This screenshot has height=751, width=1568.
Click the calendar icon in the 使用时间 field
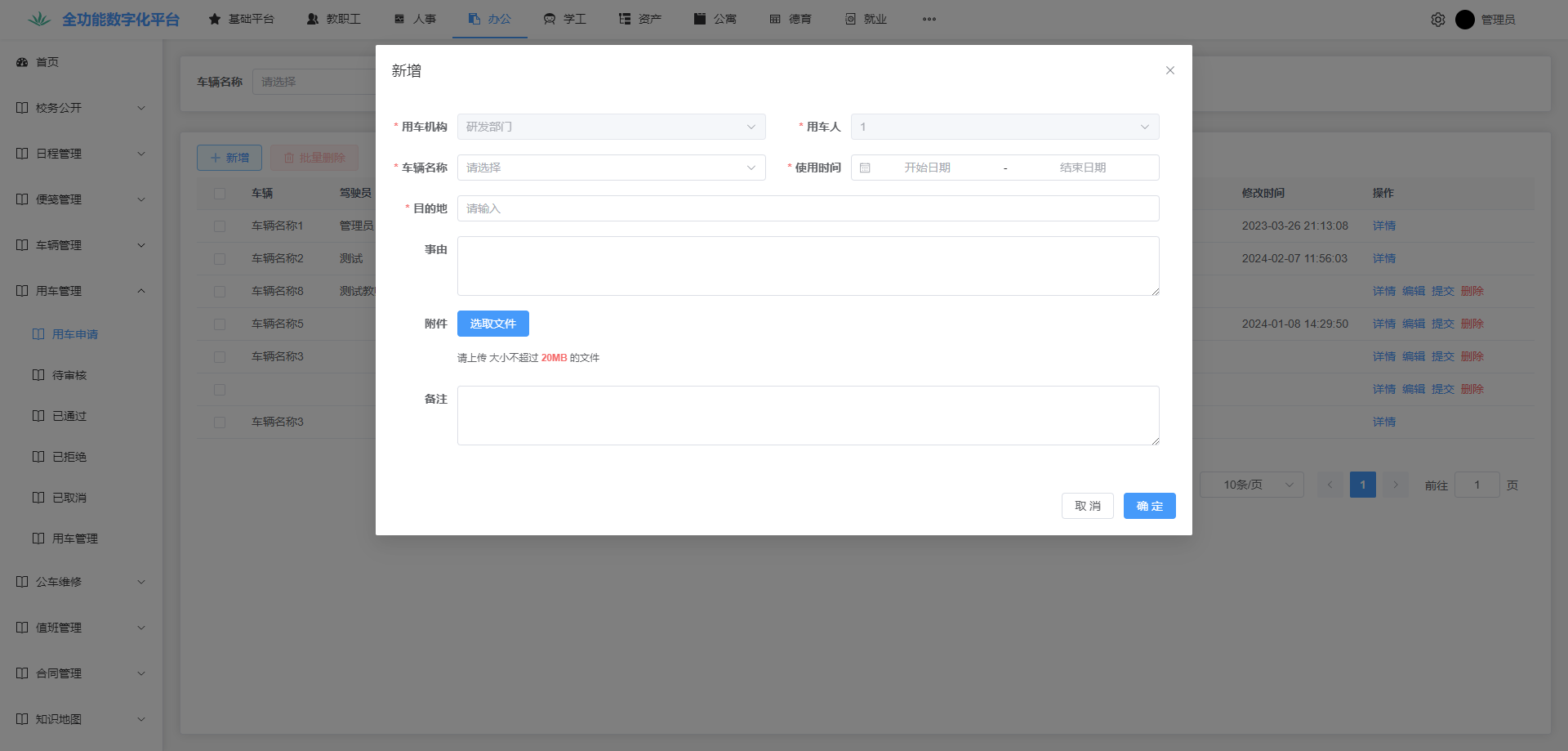pos(865,168)
